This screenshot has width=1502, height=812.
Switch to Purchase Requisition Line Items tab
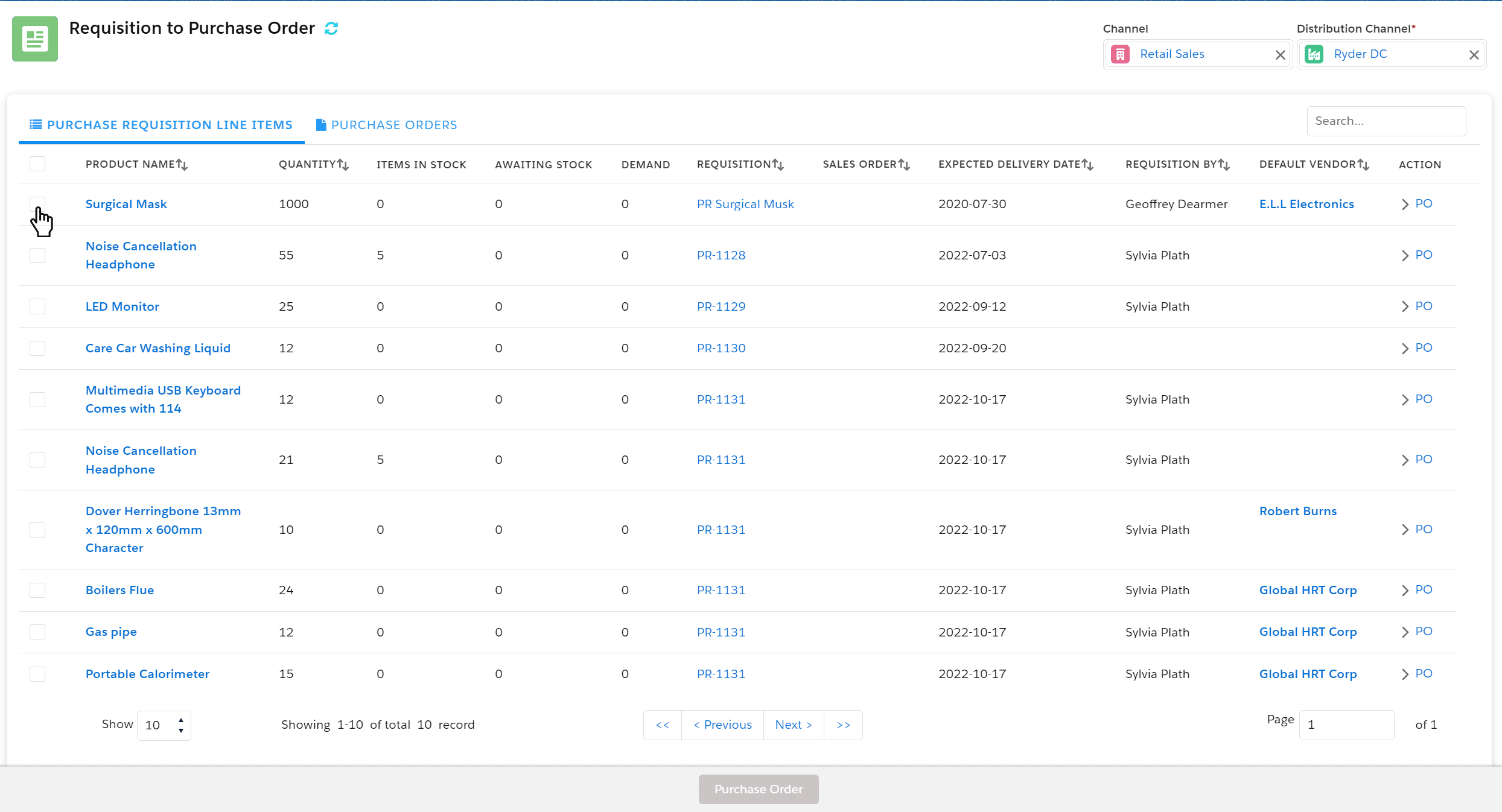point(161,125)
